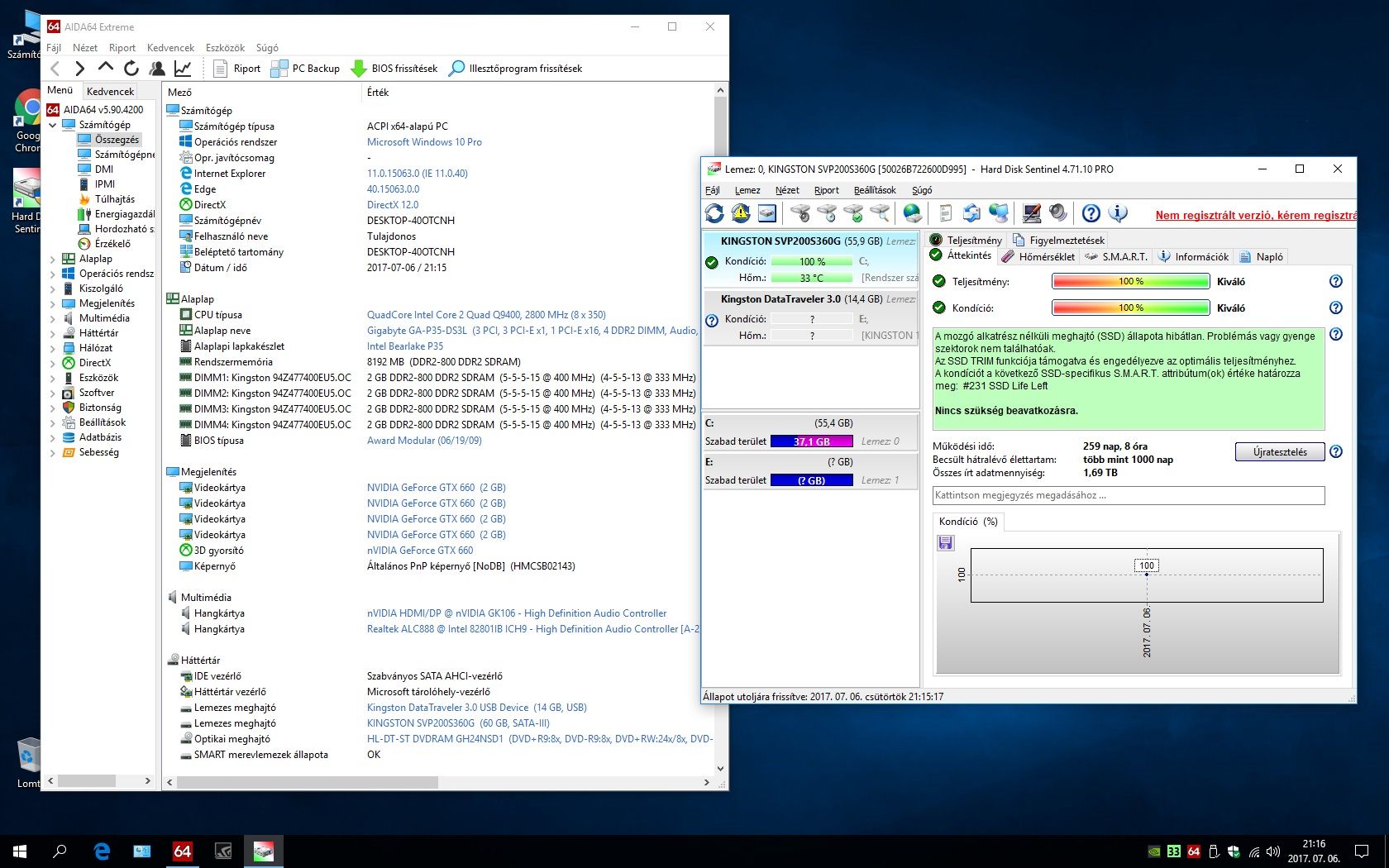The height and width of the screenshot is (868, 1389).
Task: Open the AIDA64 Nézet menu
Action: pos(84,48)
